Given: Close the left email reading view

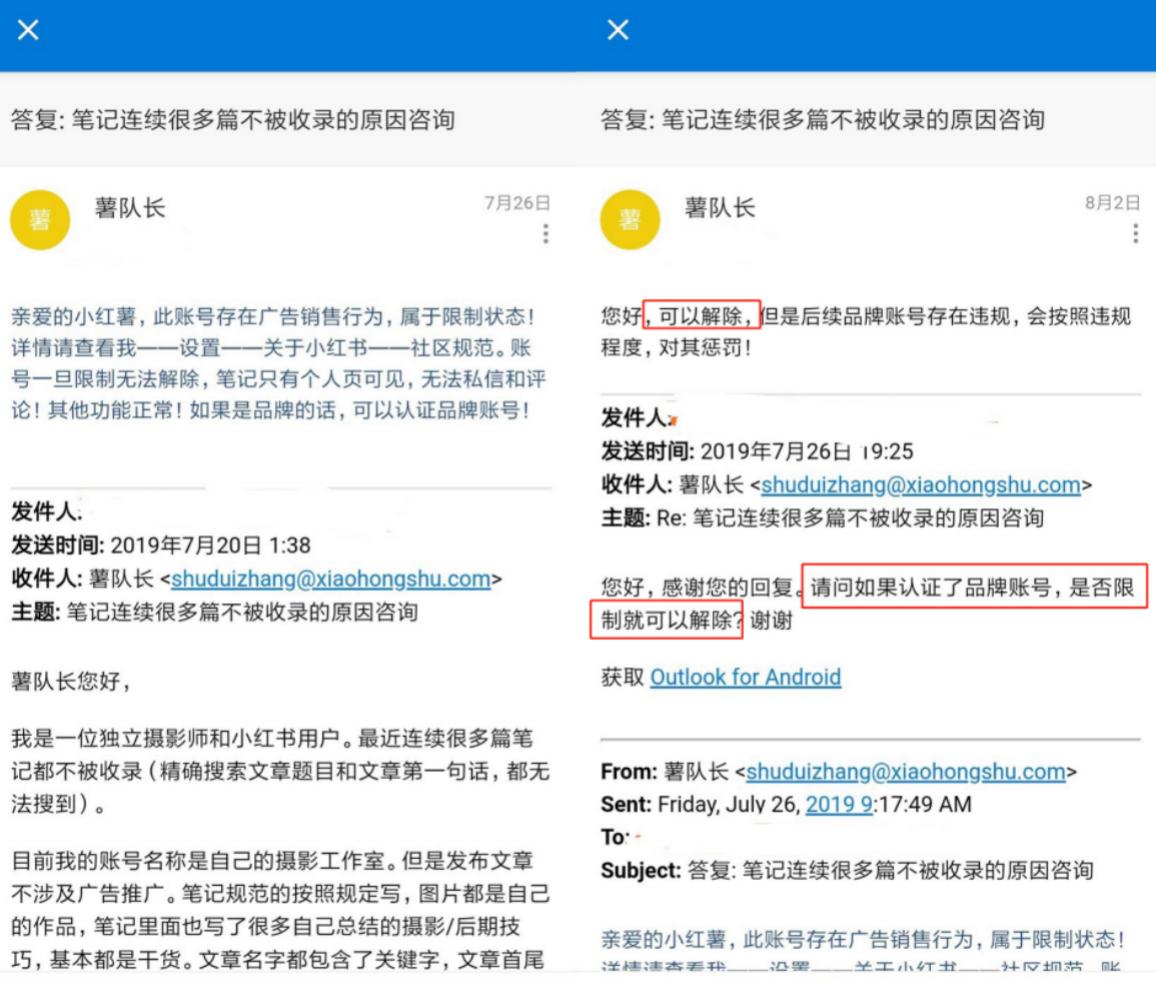Looking at the screenshot, I should tap(30, 29).
